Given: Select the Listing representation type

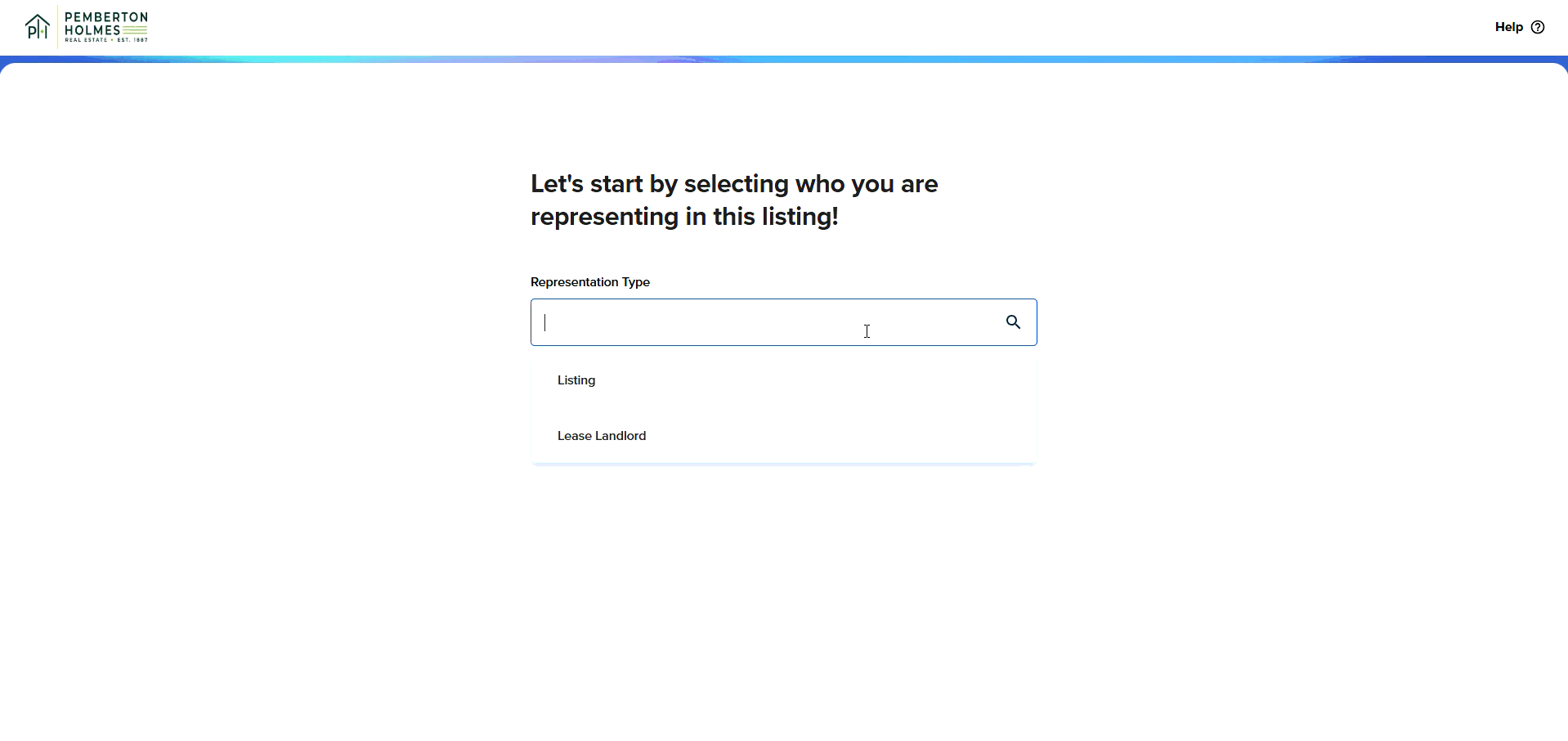Looking at the screenshot, I should coord(576,380).
